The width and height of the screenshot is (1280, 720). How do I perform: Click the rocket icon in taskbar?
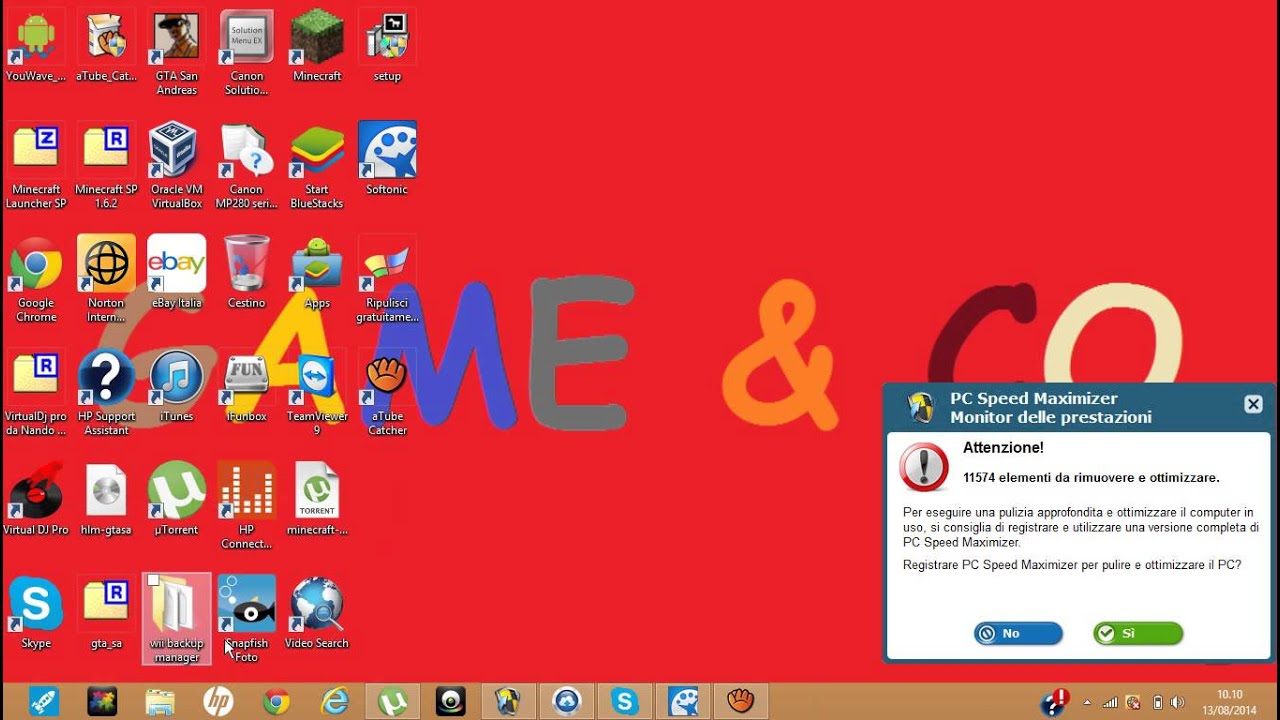[x=43, y=702]
